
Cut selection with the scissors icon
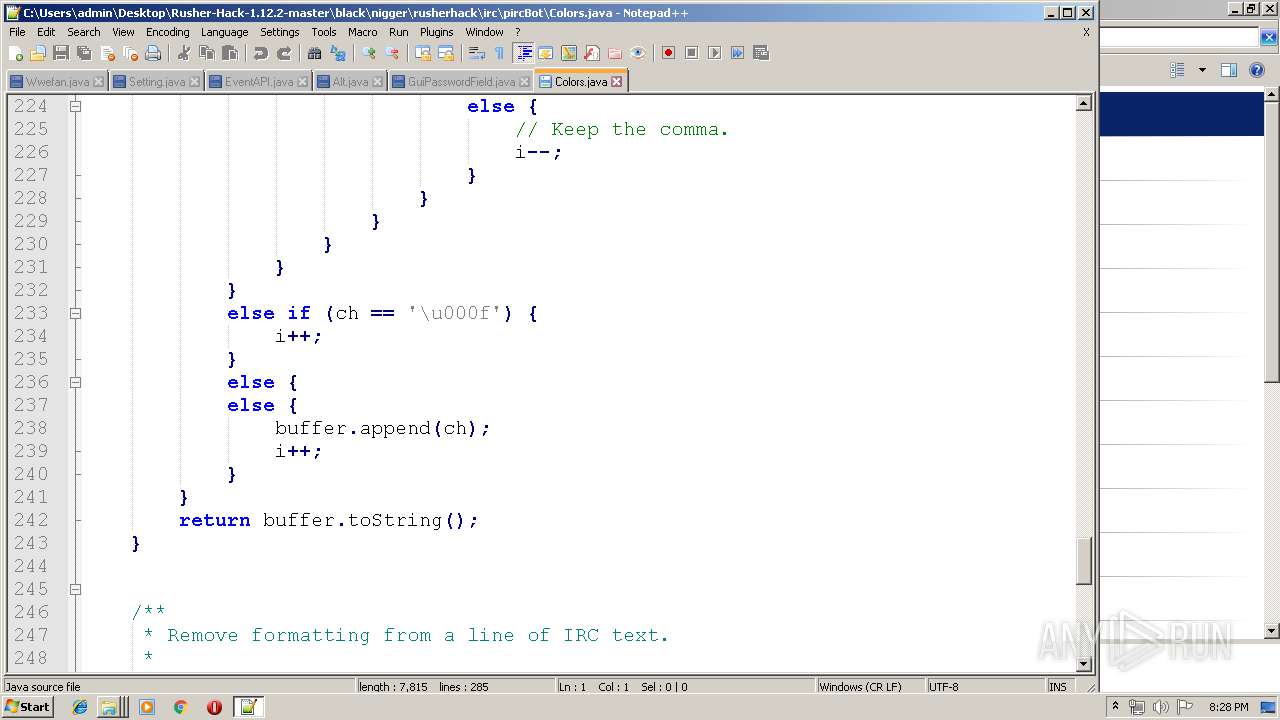click(184, 53)
